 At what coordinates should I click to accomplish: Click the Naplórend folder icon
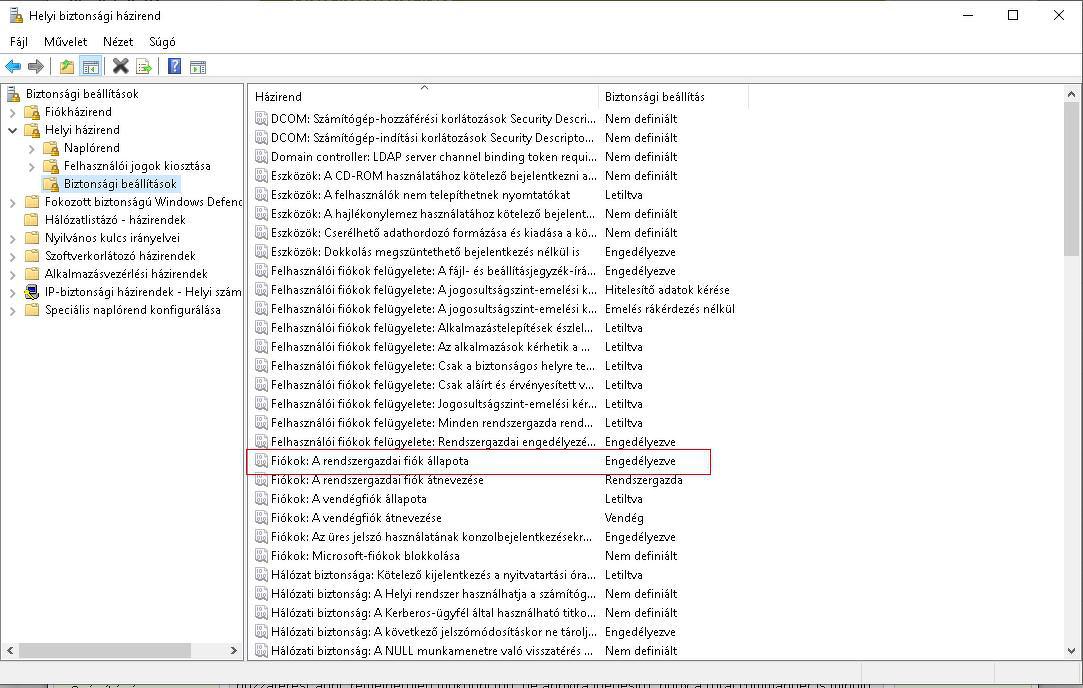[51, 147]
